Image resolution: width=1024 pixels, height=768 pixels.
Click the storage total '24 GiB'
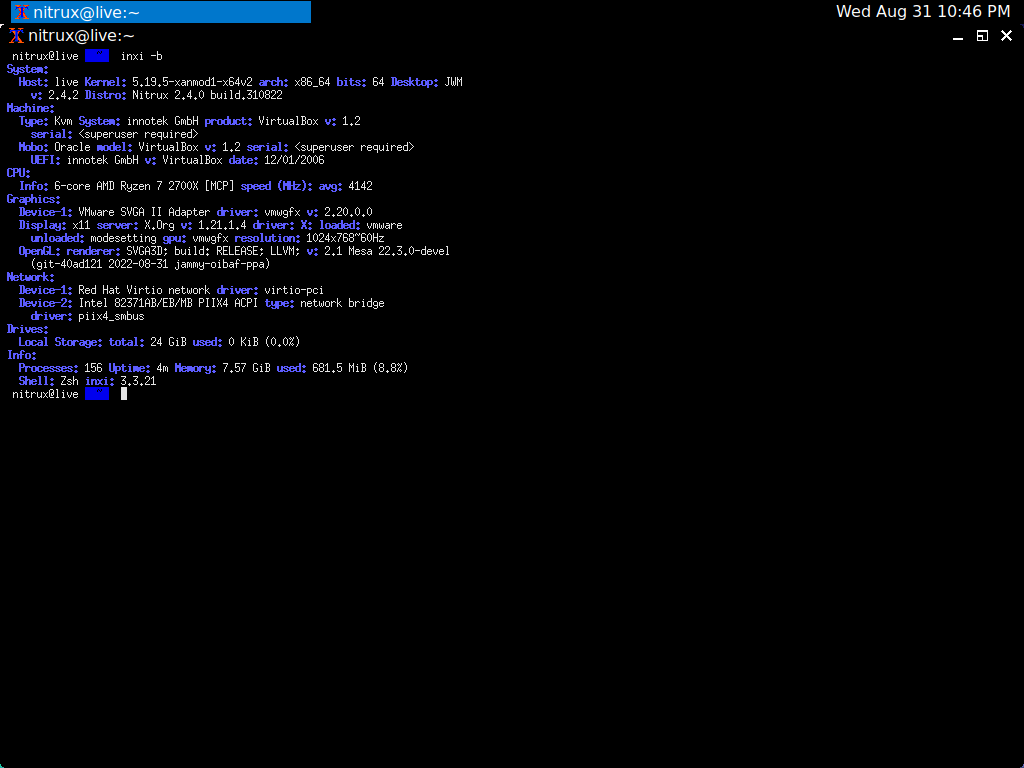168,342
